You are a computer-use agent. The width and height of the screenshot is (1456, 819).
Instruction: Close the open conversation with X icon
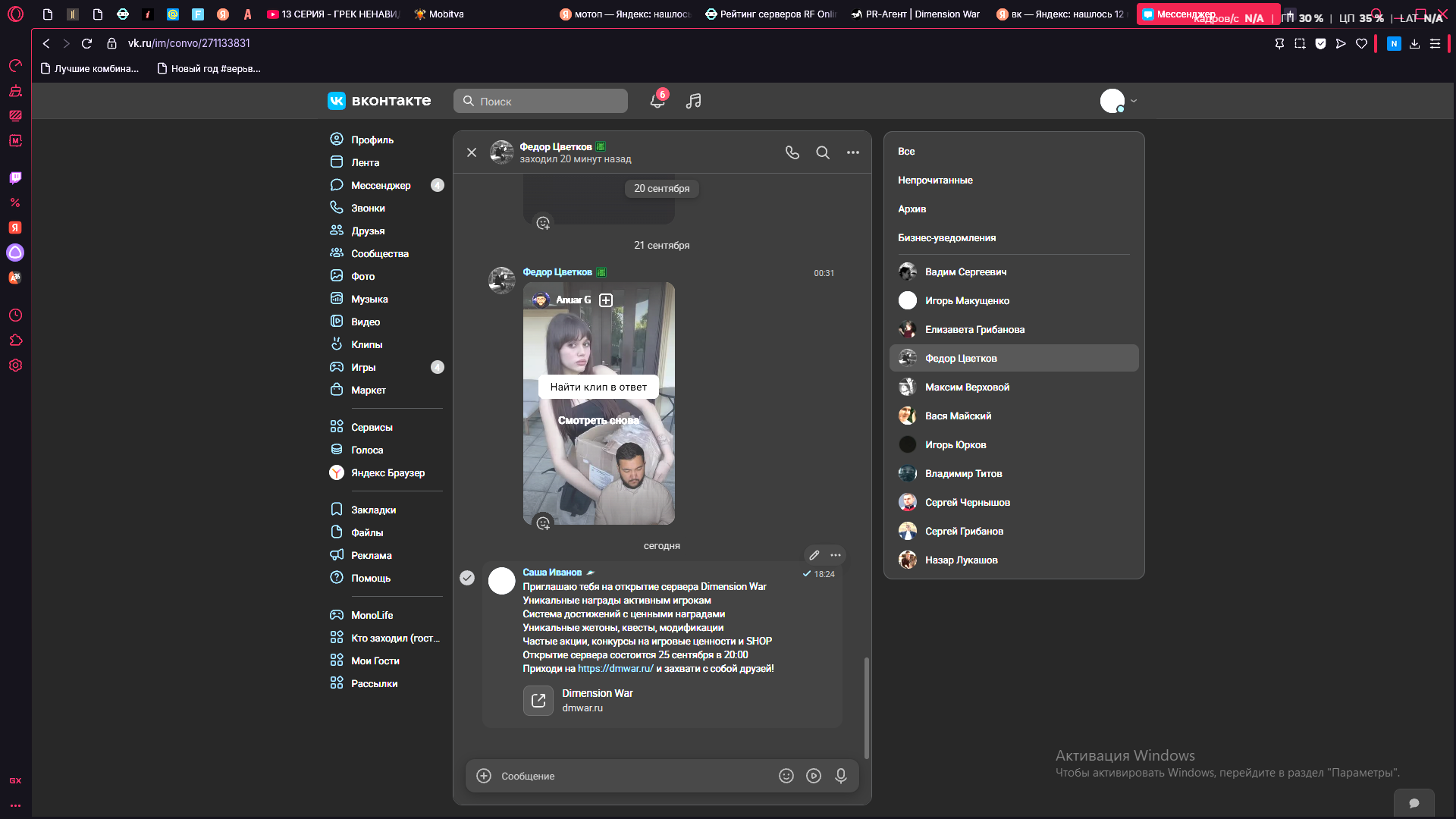click(472, 152)
